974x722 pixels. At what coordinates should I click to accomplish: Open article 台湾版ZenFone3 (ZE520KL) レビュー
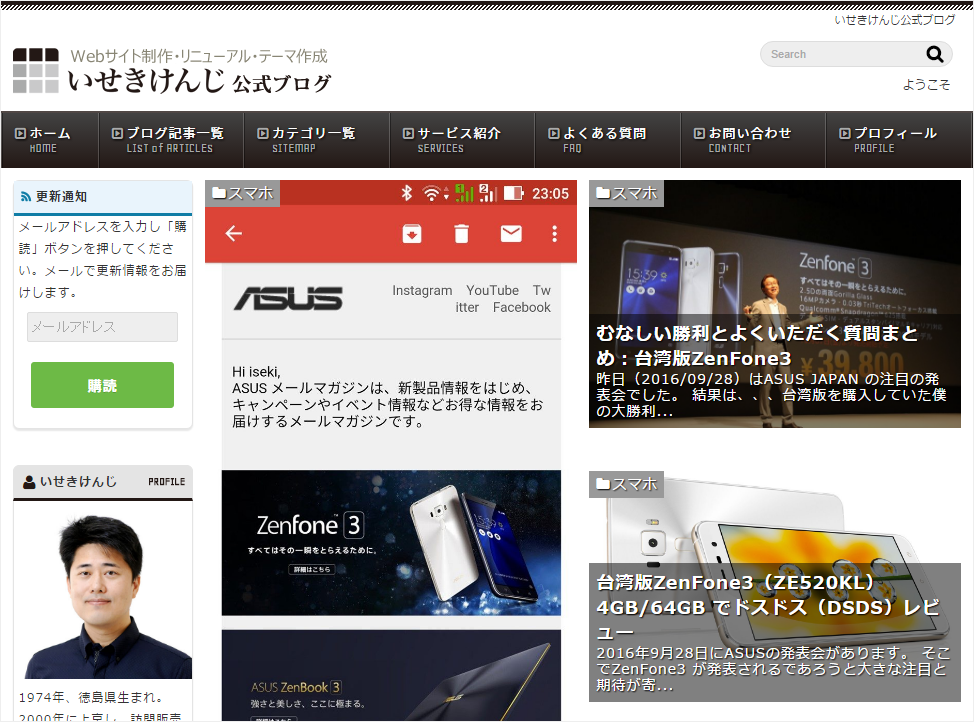(x=768, y=607)
